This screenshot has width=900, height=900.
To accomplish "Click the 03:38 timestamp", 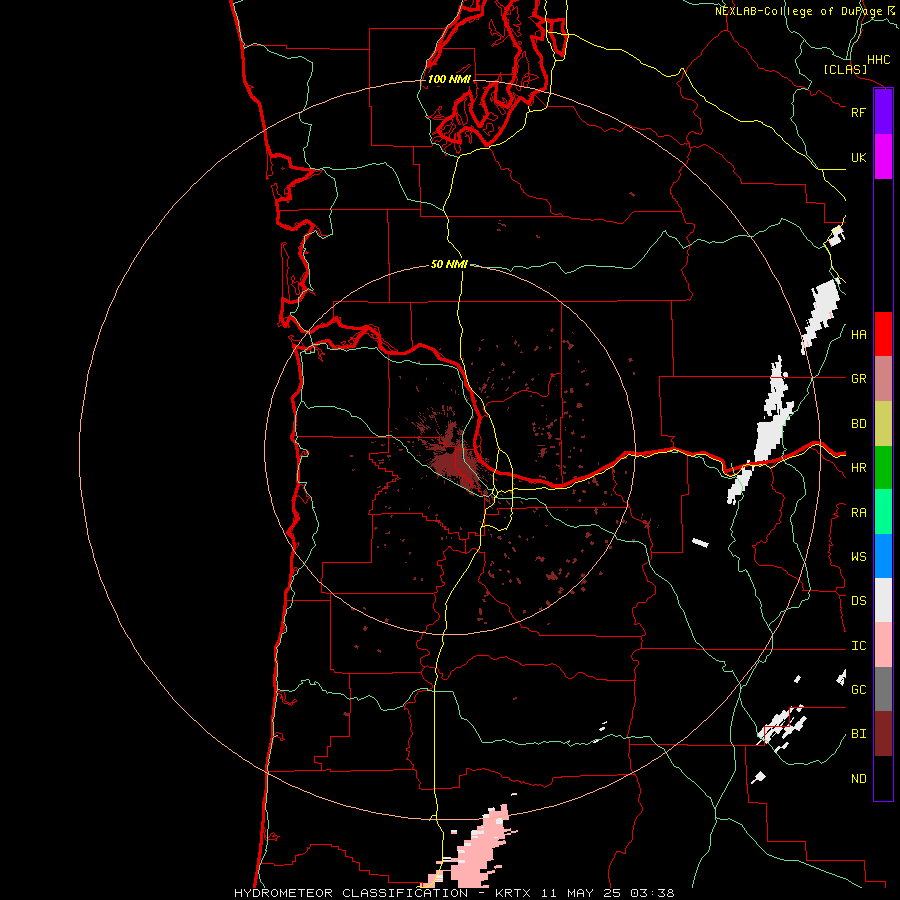I will click(651, 893).
